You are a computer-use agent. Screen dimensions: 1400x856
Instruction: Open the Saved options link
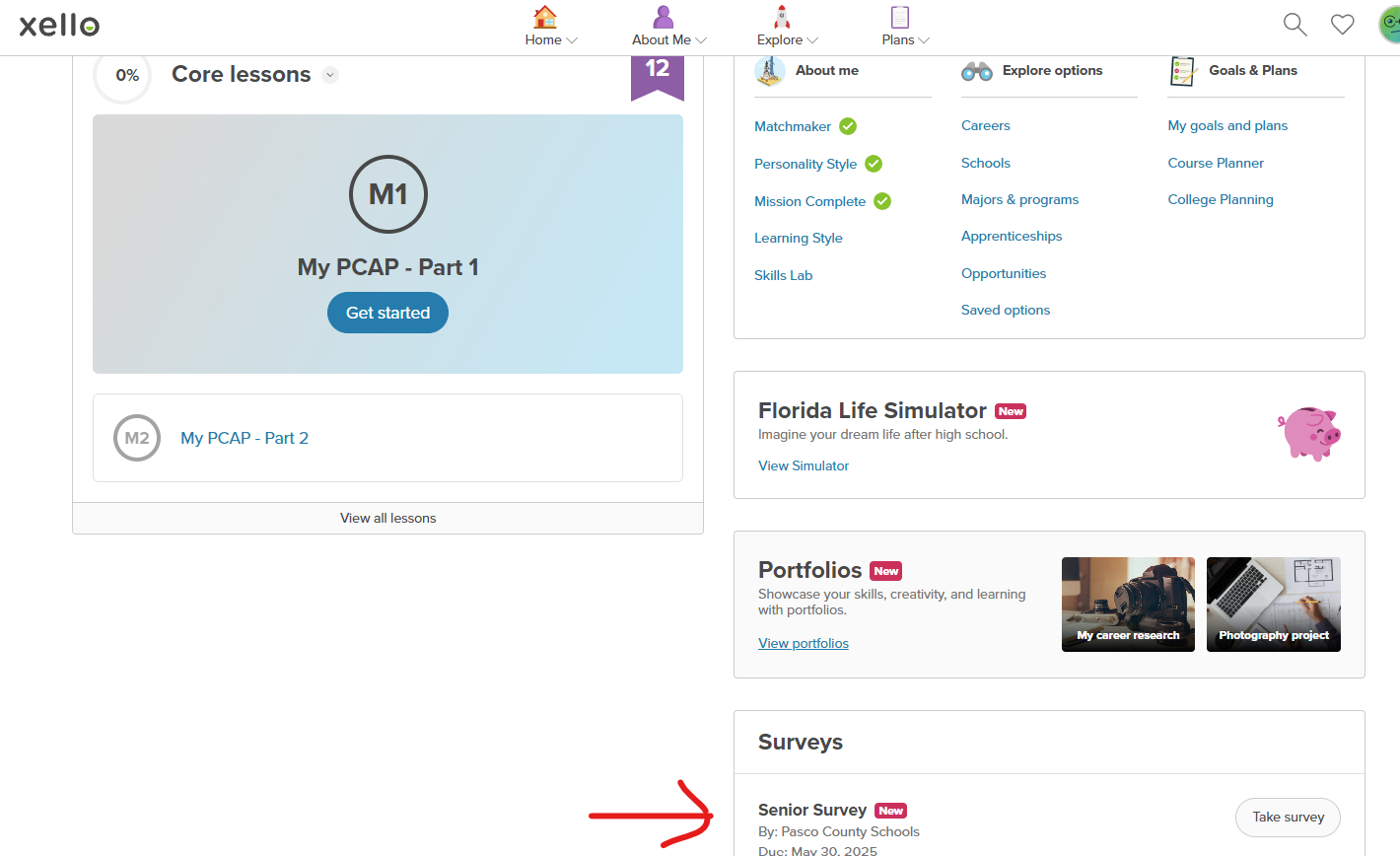tap(1006, 310)
